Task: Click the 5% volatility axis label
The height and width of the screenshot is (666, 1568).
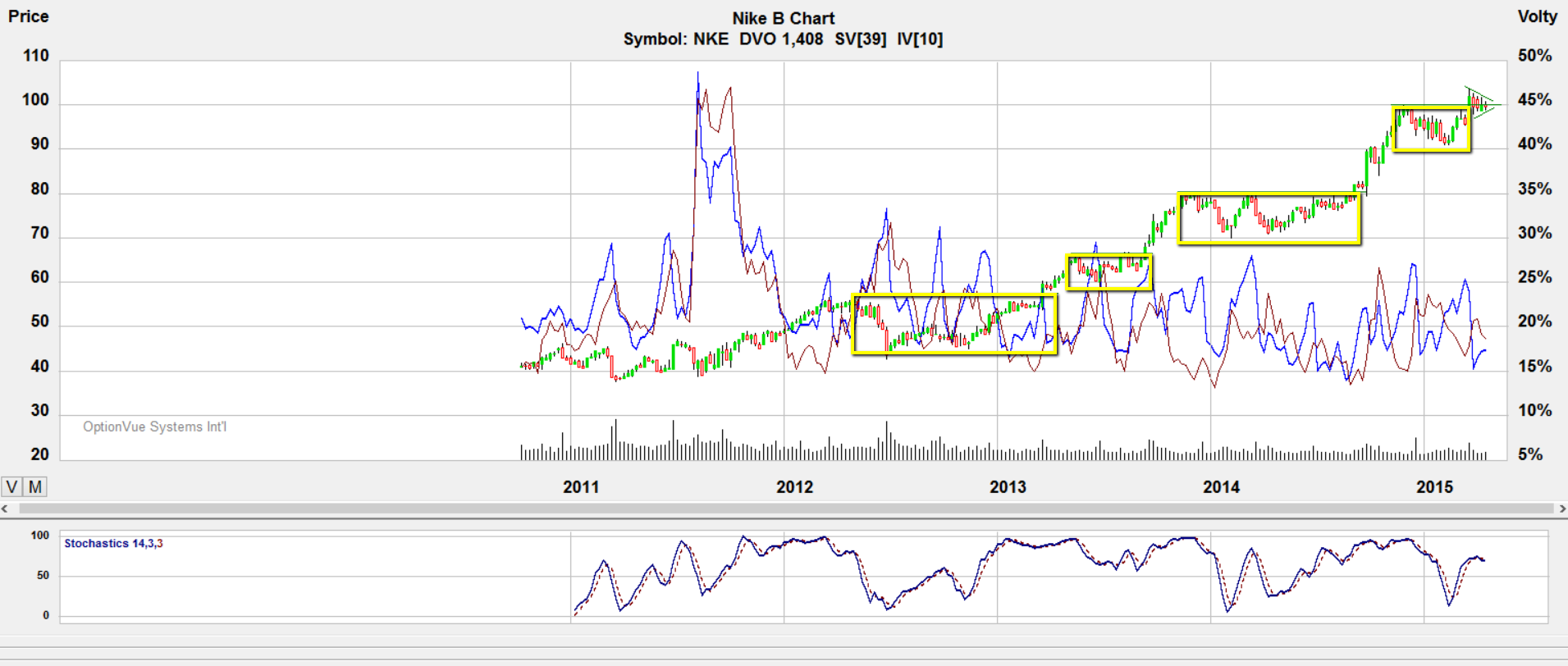Action: (1530, 454)
